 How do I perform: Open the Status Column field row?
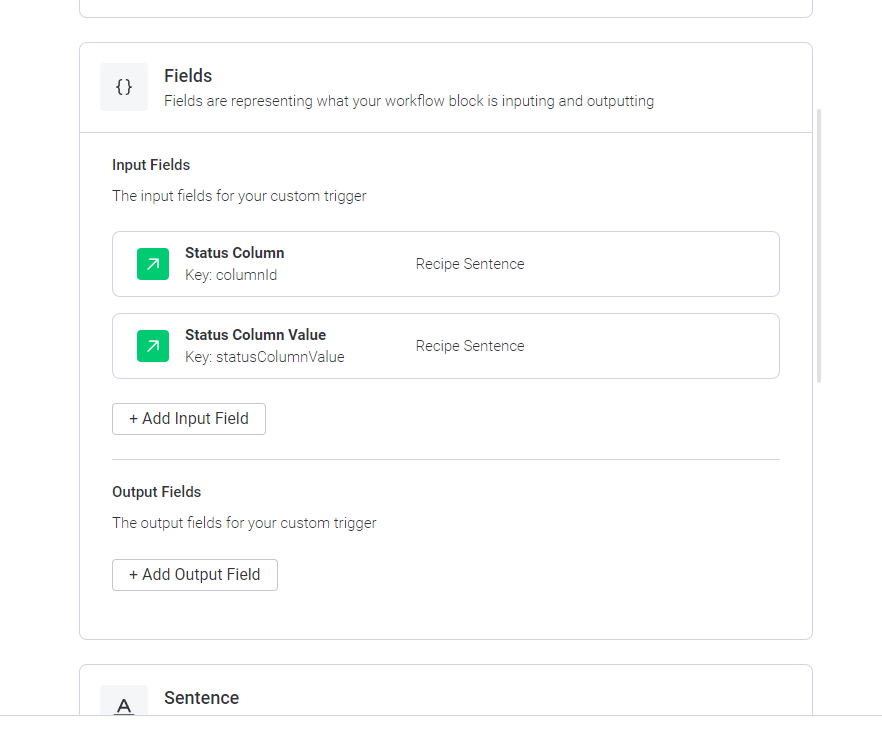point(446,264)
